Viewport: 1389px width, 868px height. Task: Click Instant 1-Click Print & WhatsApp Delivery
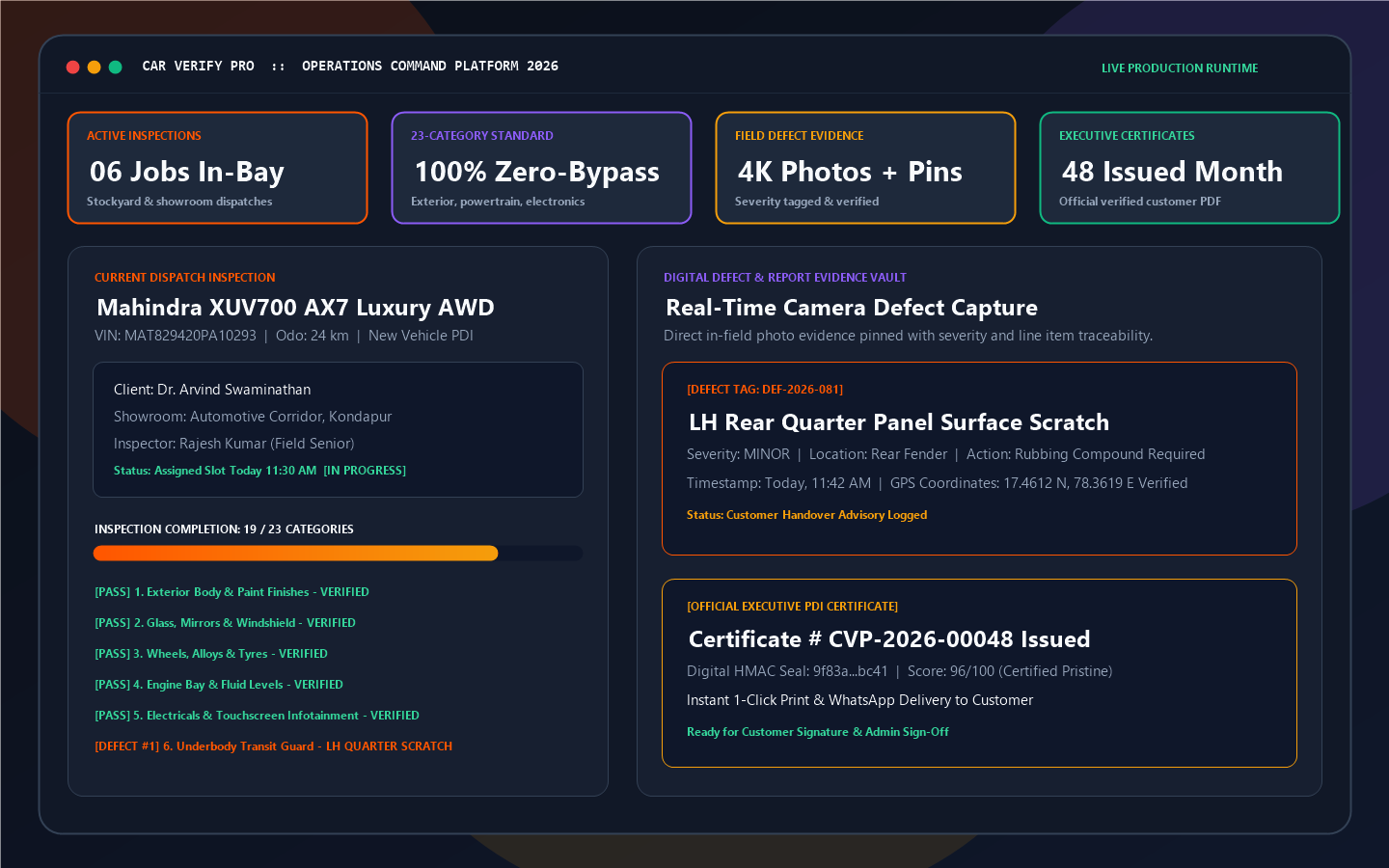pos(859,700)
